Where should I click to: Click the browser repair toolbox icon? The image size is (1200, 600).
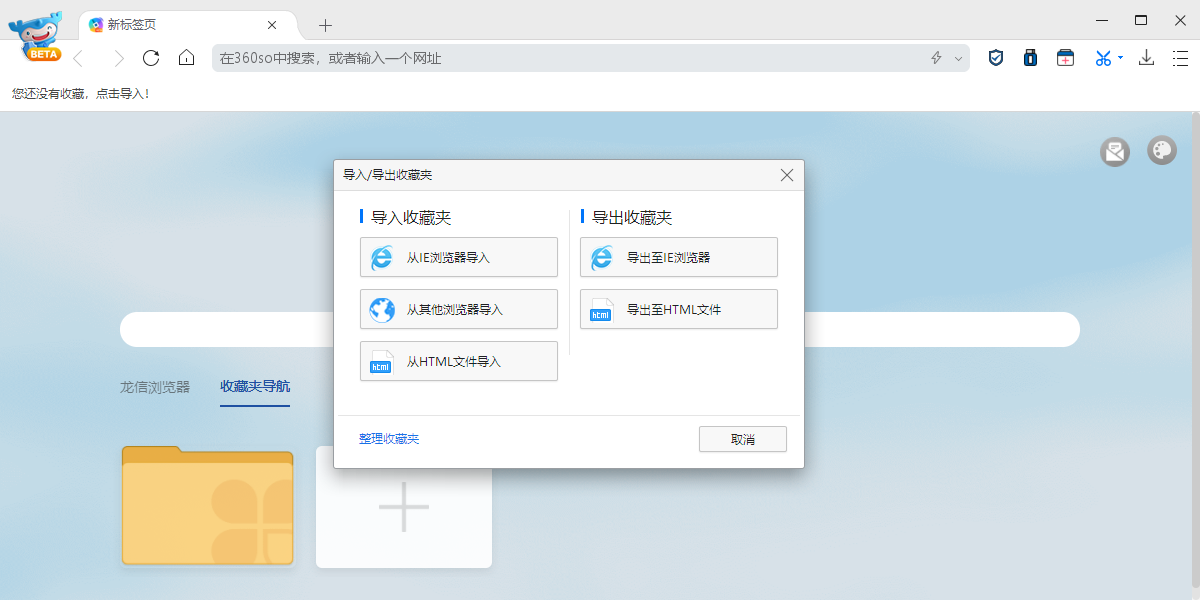point(1065,58)
